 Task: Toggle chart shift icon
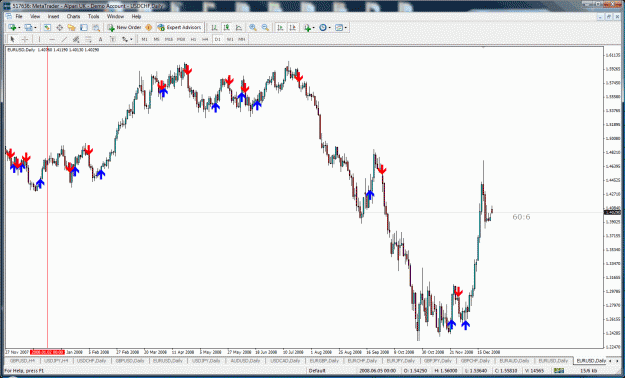pos(293,28)
